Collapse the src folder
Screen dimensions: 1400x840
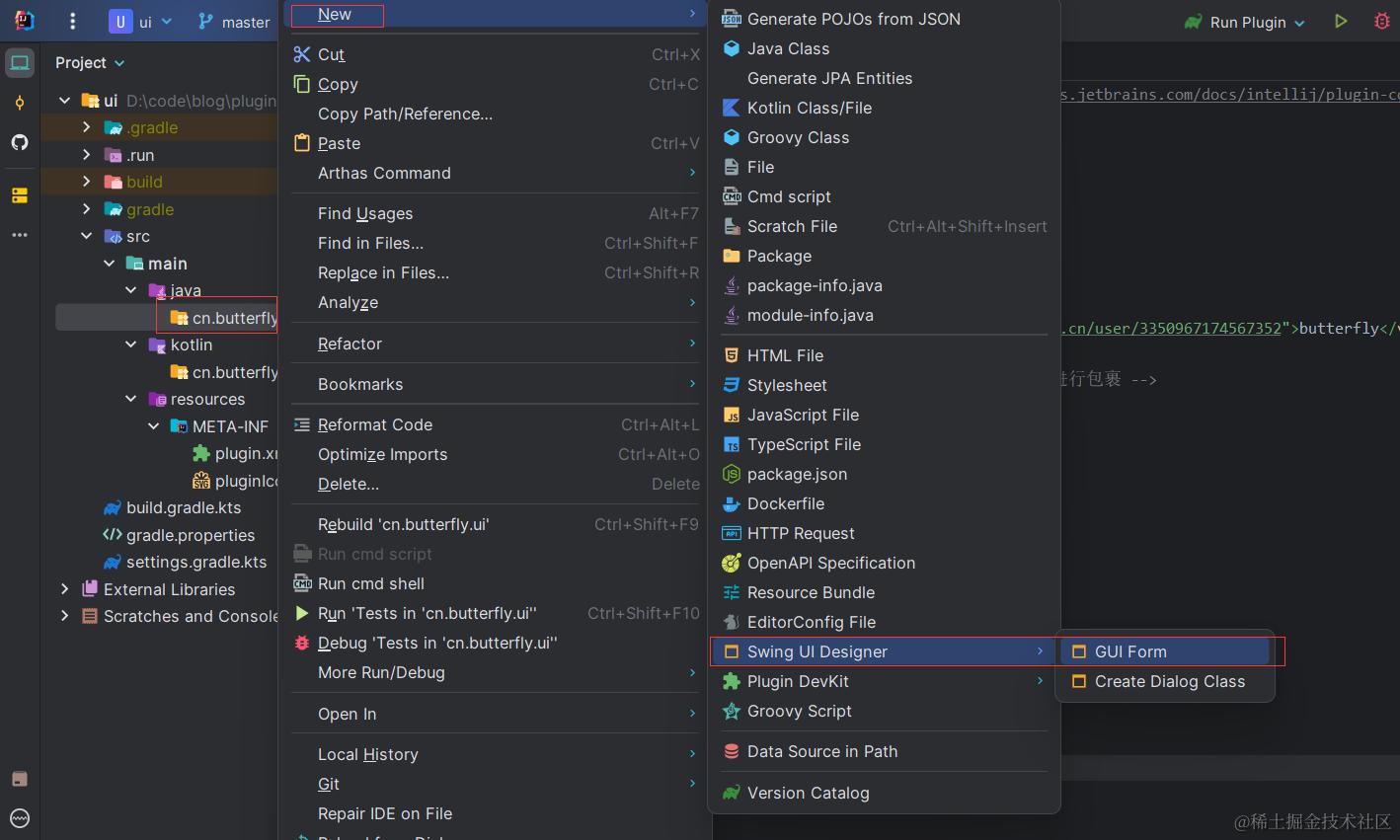pos(87,236)
